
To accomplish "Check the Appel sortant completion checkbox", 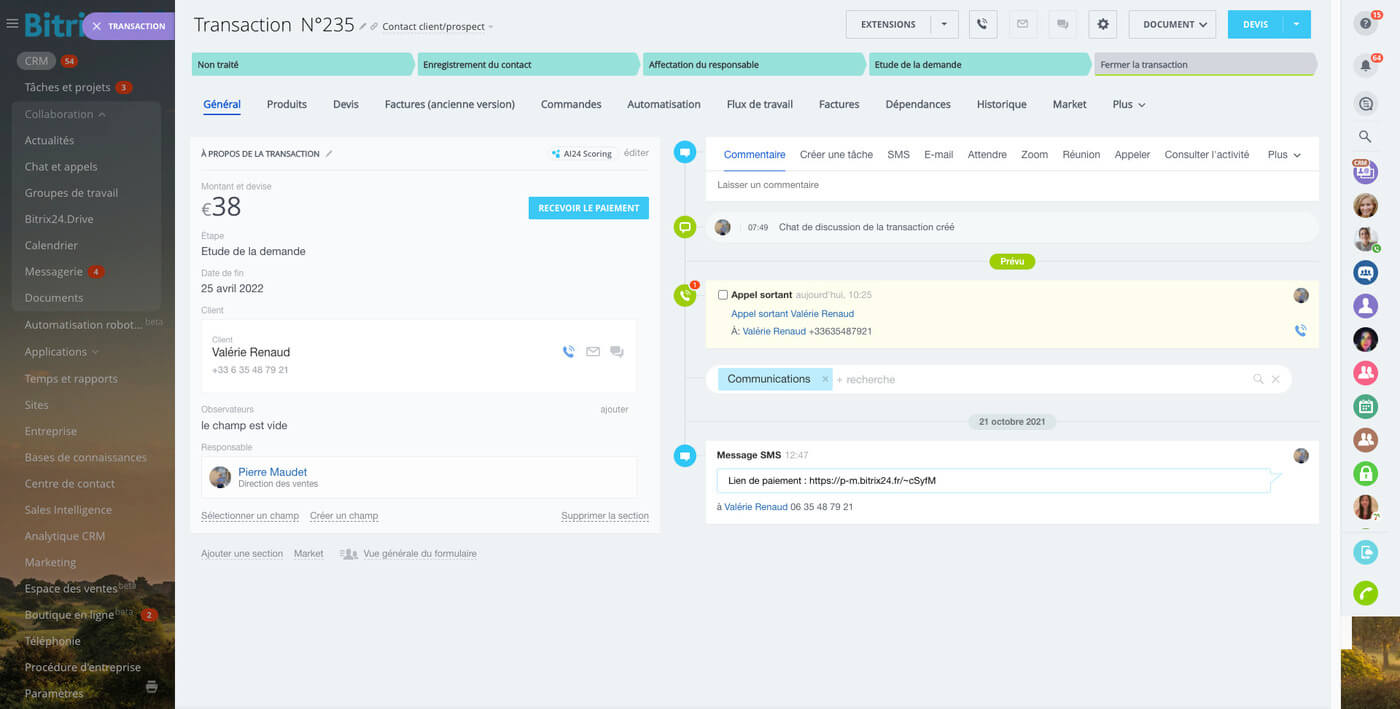I will [723, 295].
